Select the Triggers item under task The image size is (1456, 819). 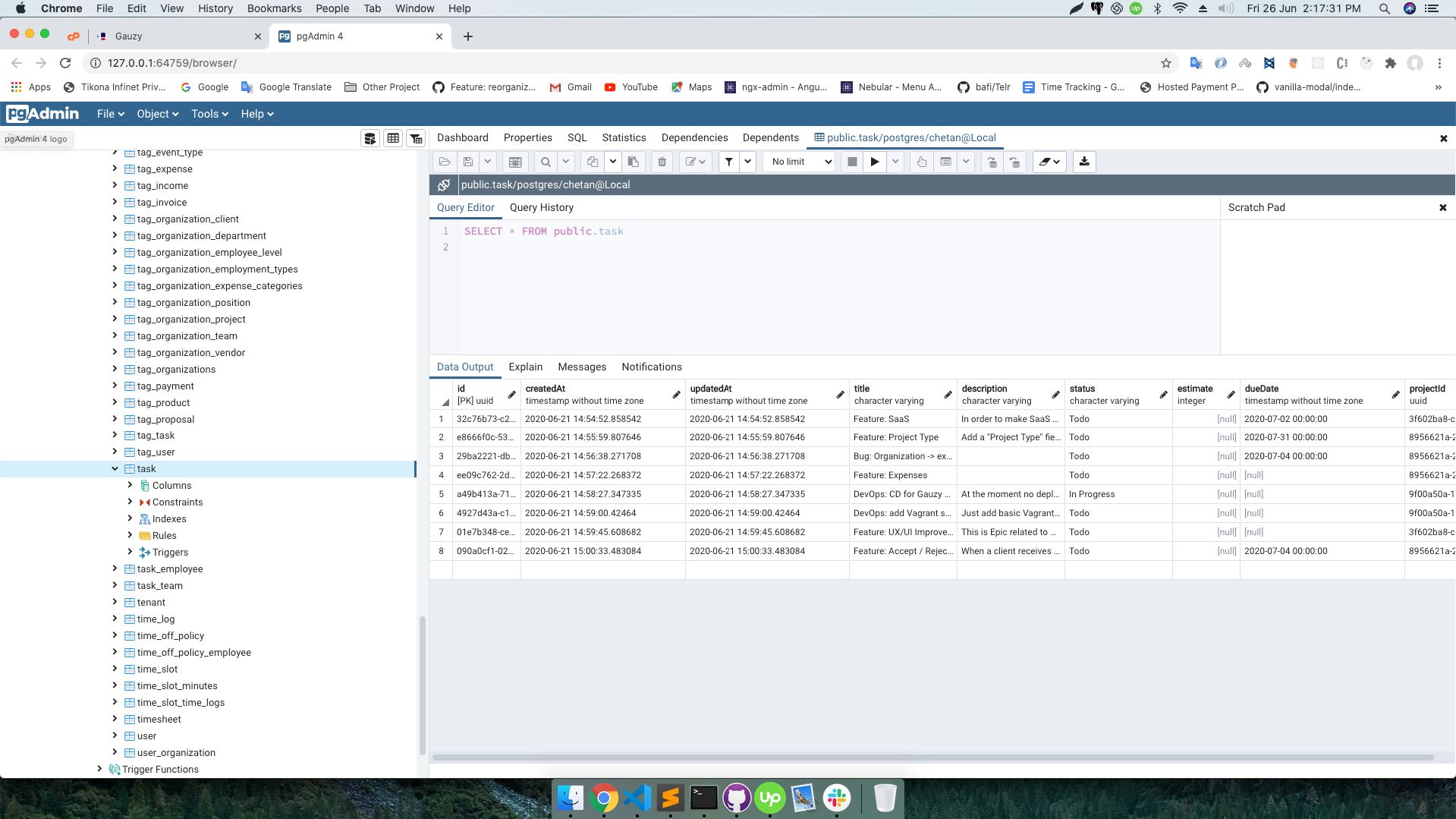click(x=170, y=553)
